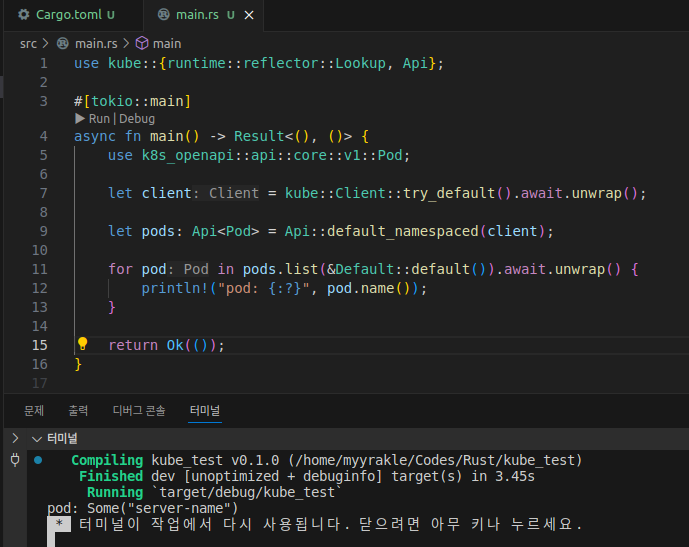The height and width of the screenshot is (547, 689).
Task: Open the 디버그 콘솔 panel tab
Action: 138,410
